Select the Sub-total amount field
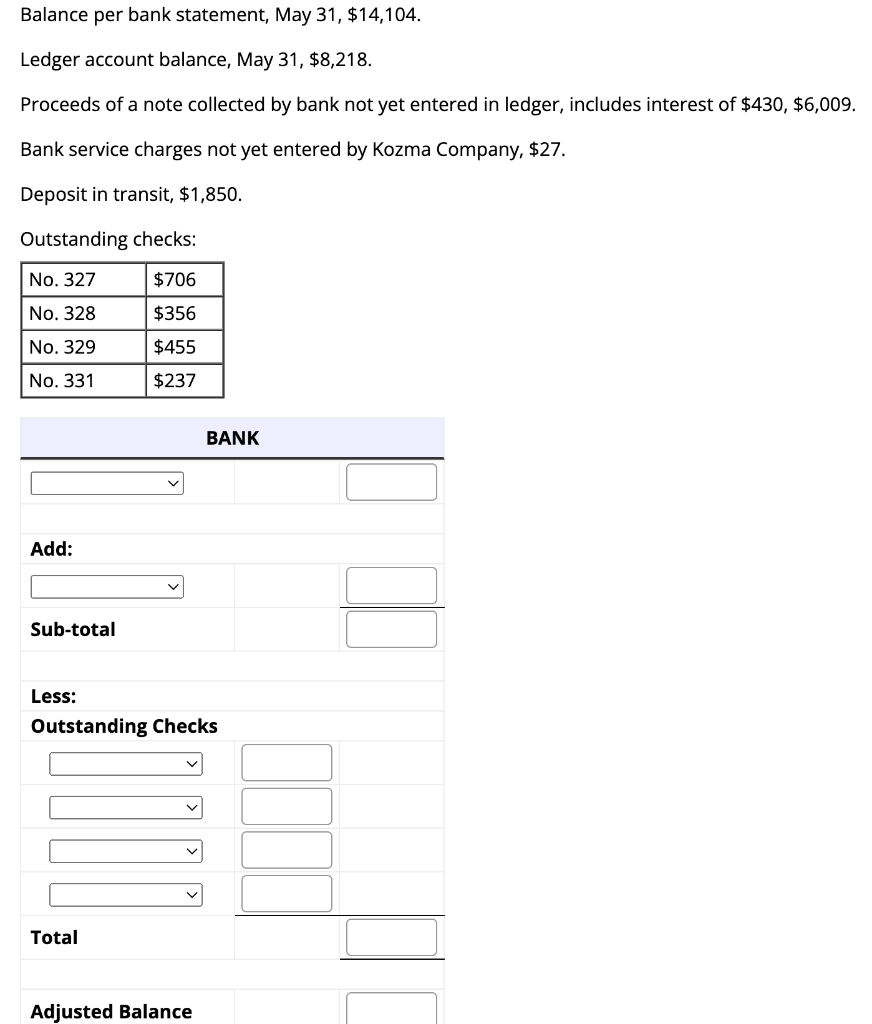 click(x=391, y=629)
